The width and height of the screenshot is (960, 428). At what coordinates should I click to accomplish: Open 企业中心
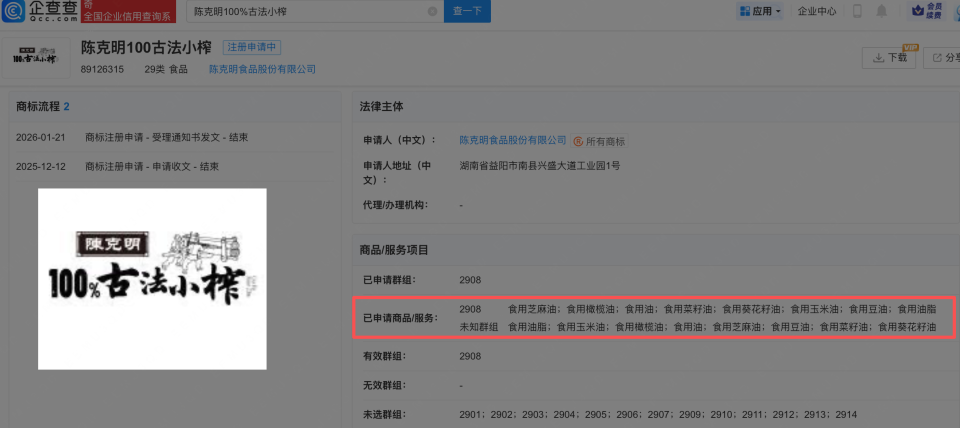point(817,11)
